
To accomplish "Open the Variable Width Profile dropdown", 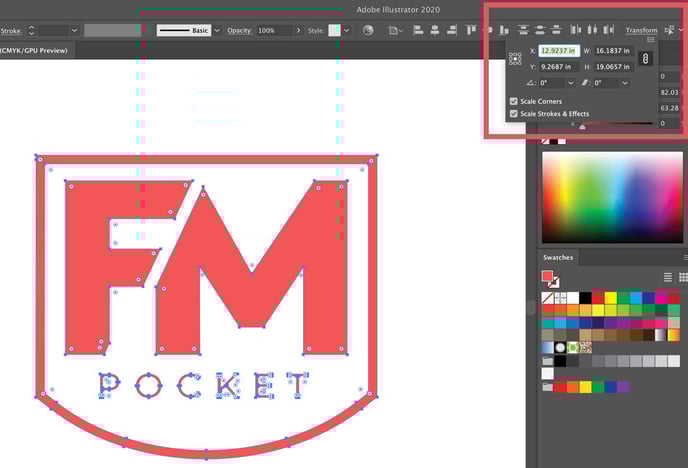I will [x=147, y=30].
